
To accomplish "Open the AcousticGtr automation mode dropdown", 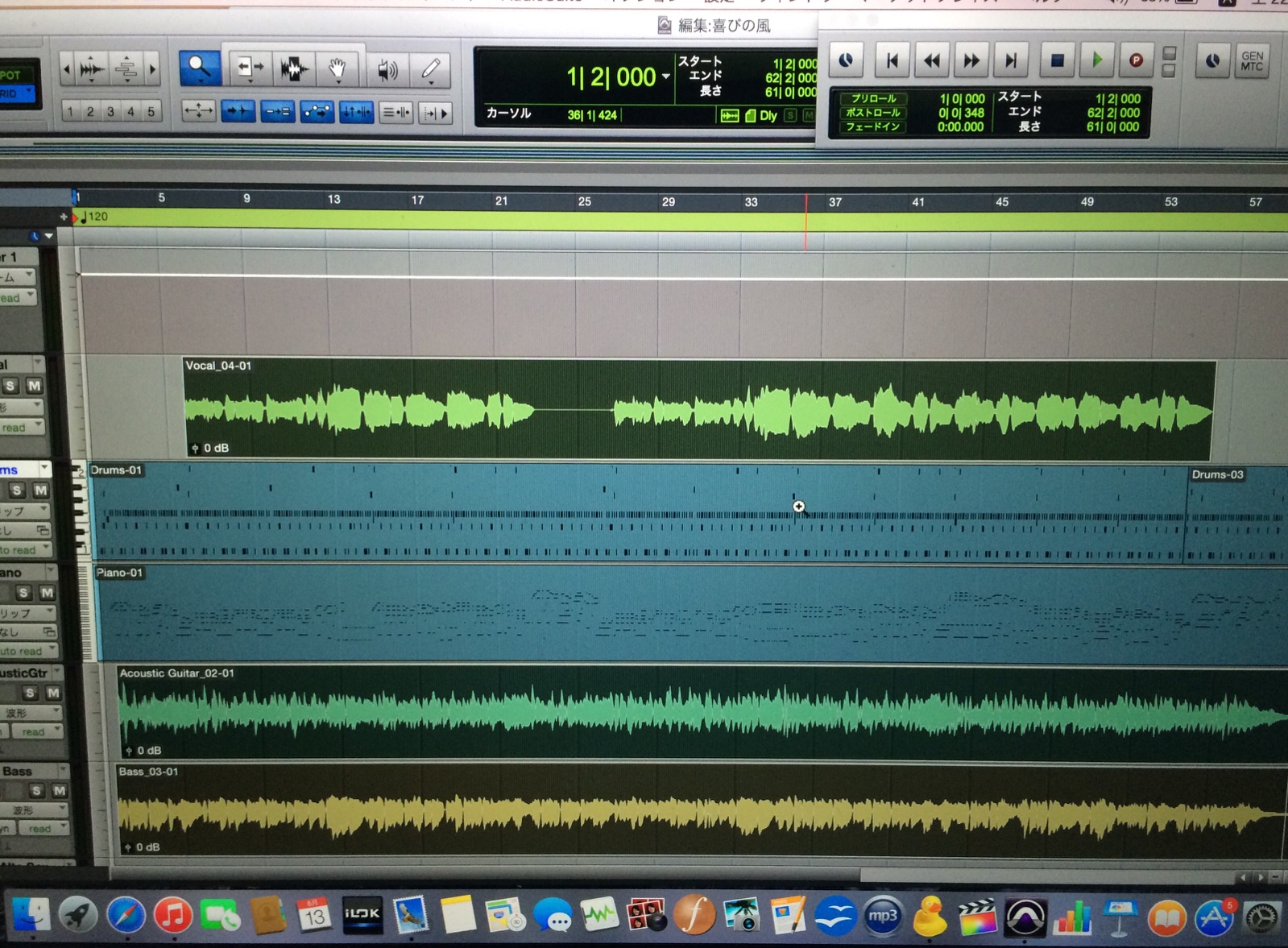I will tap(36, 731).
